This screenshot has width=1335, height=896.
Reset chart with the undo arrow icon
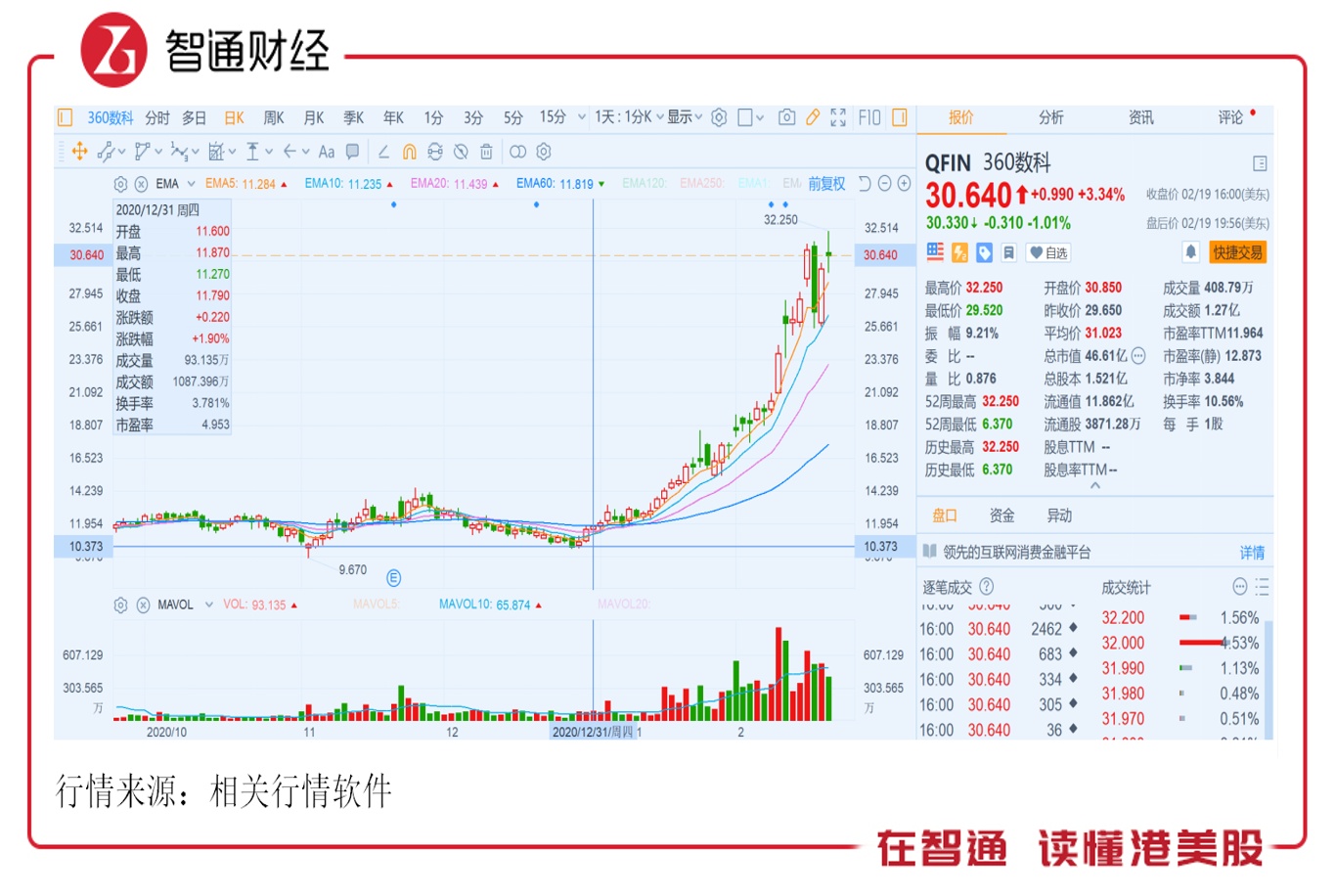tap(864, 184)
